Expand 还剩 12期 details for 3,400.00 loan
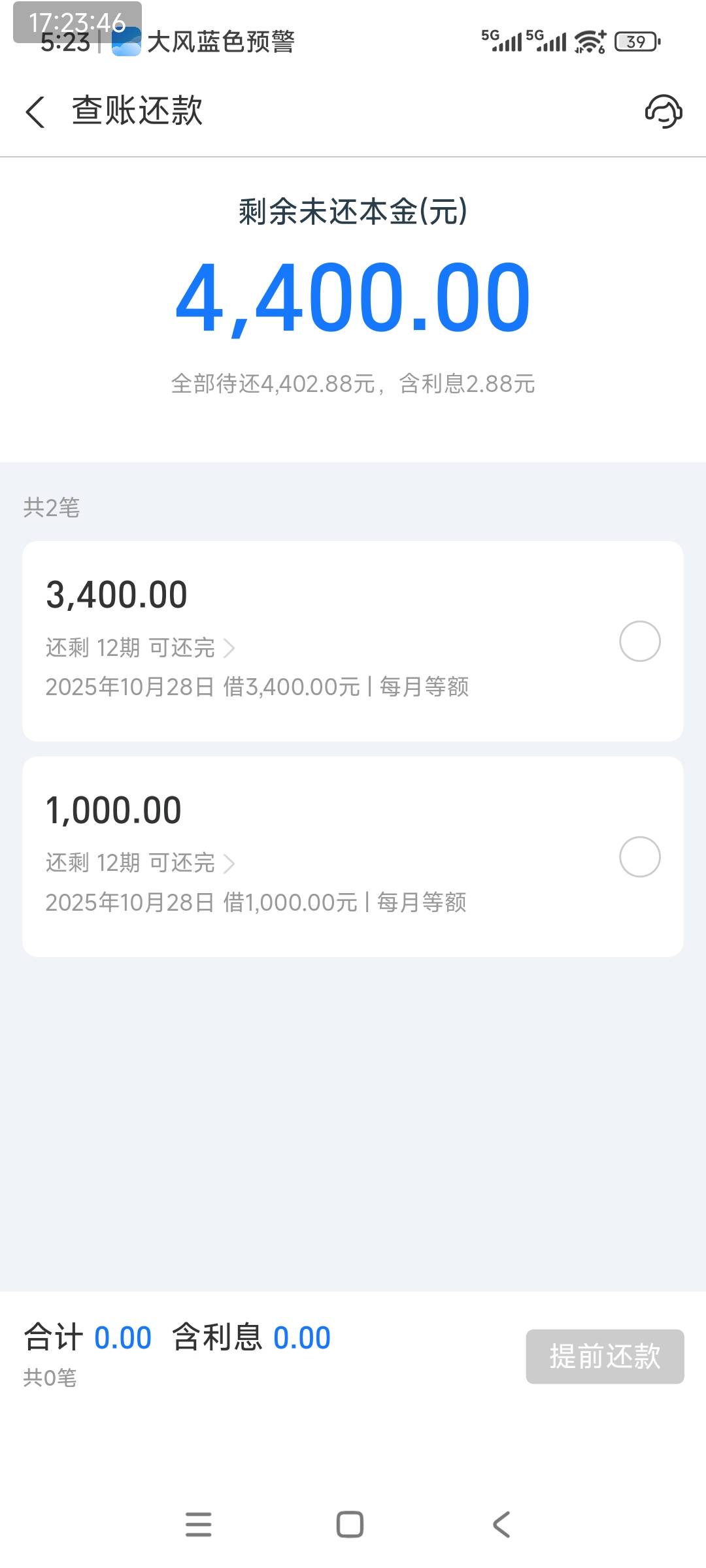 click(140, 647)
